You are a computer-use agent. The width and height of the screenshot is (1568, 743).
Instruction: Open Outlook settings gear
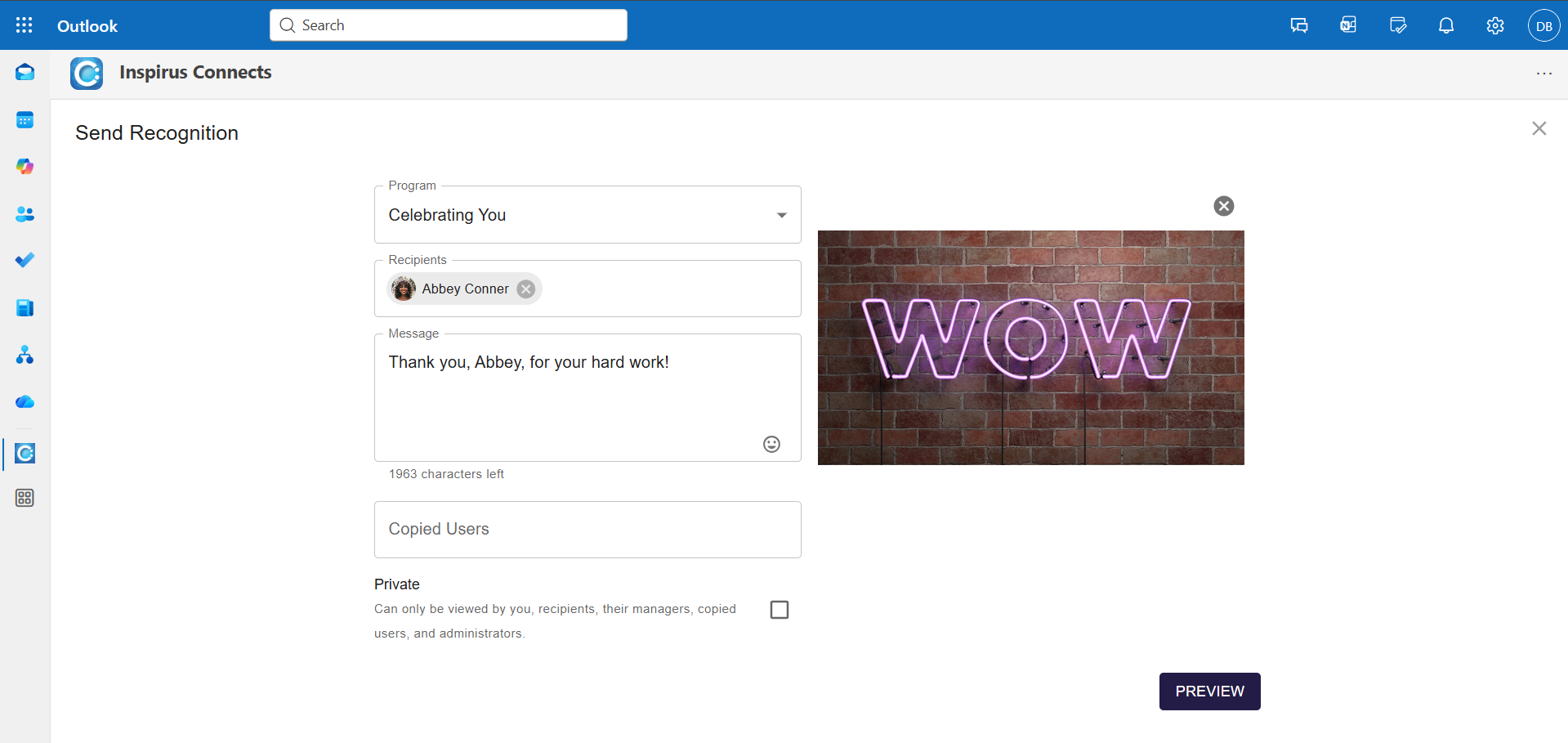pos(1494,25)
